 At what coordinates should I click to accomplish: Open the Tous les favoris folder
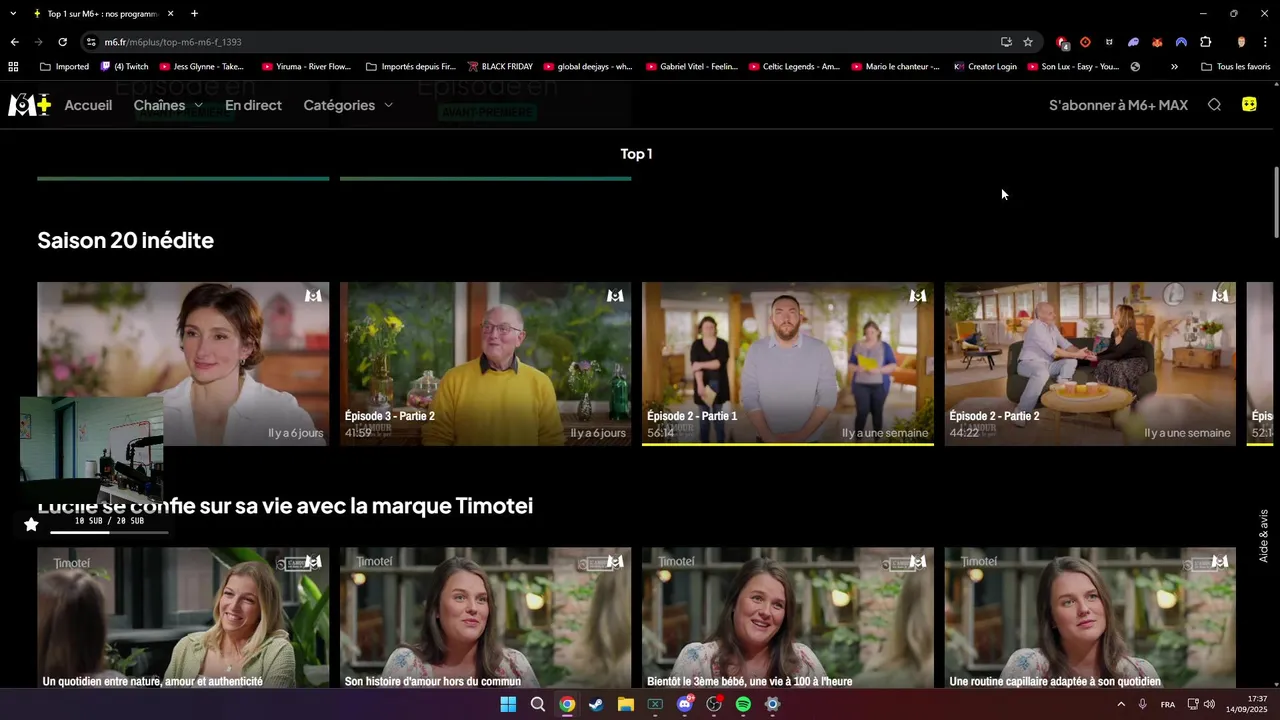tap(1236, 67)
